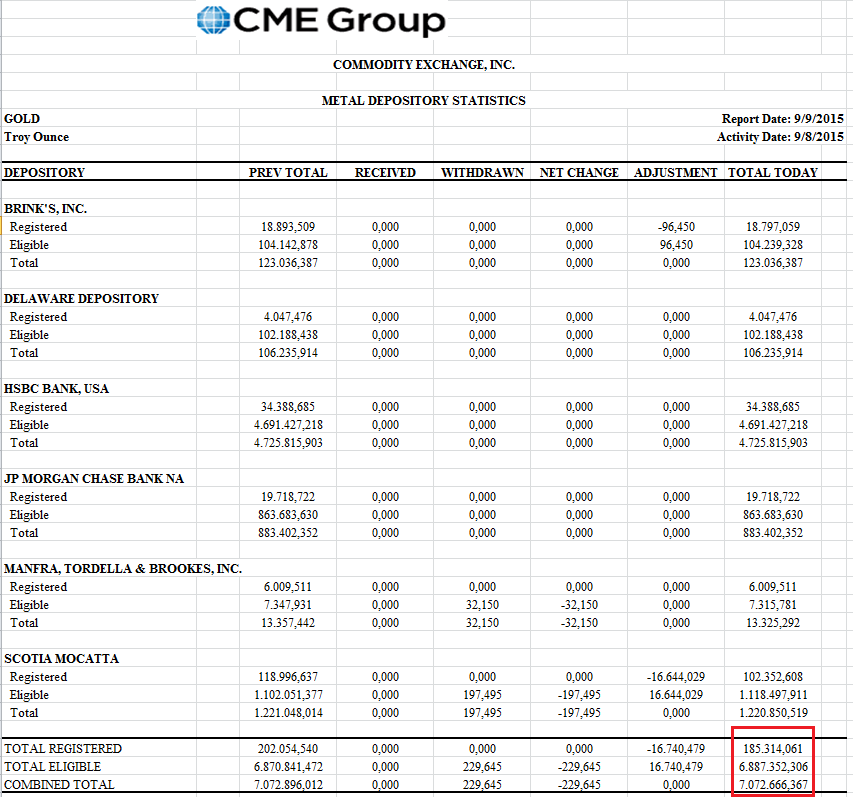The image size is (853, 797).
Task: Click the TOTAL REGISTERED row label
Action: 63,749
